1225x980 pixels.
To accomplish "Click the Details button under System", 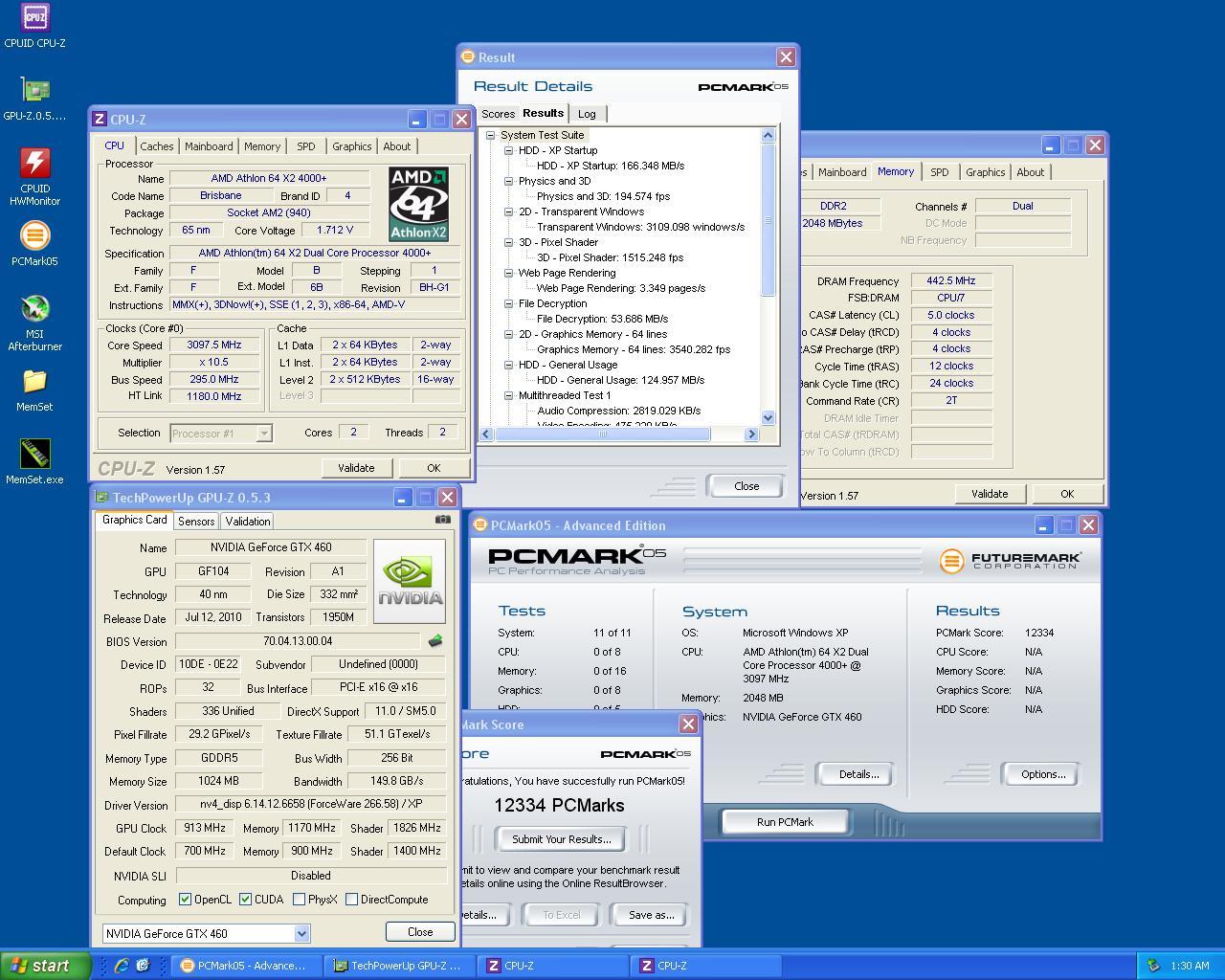I will 858,774.
